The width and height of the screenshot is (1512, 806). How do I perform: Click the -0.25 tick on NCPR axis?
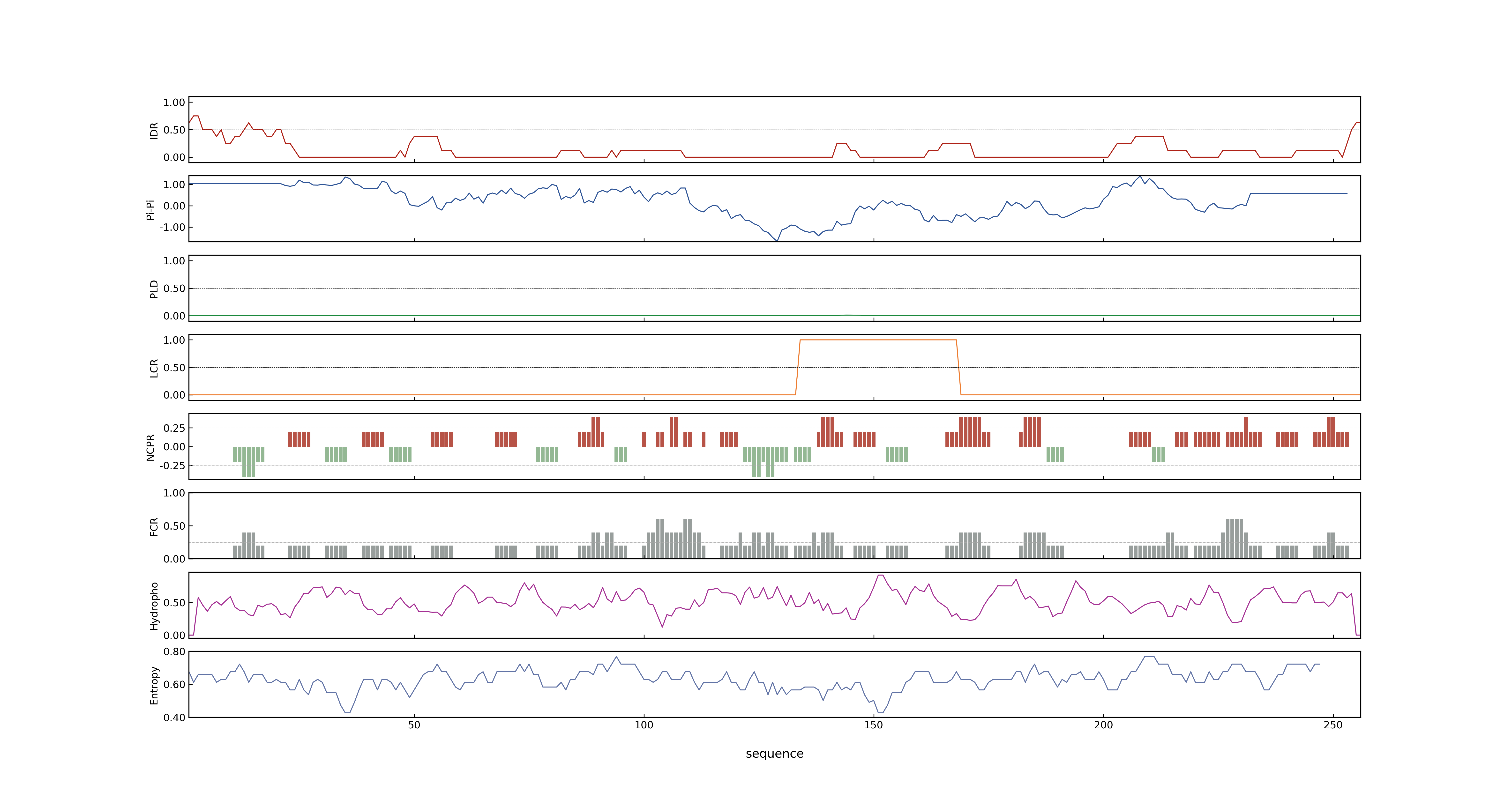(x=172, y=465)
